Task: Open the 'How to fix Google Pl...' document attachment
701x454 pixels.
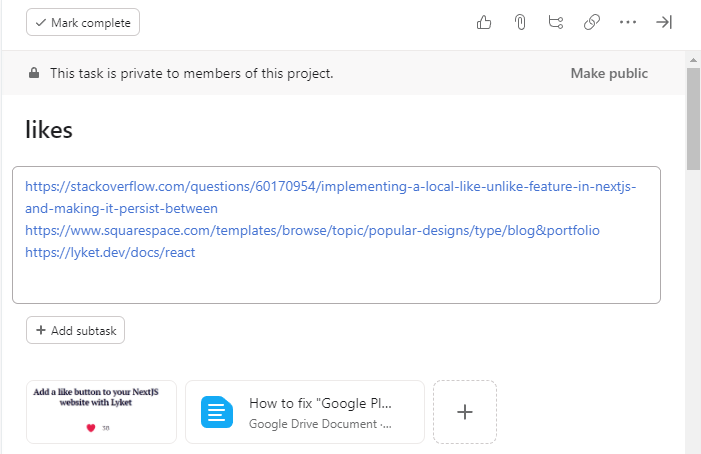Action: pos(305,412)
